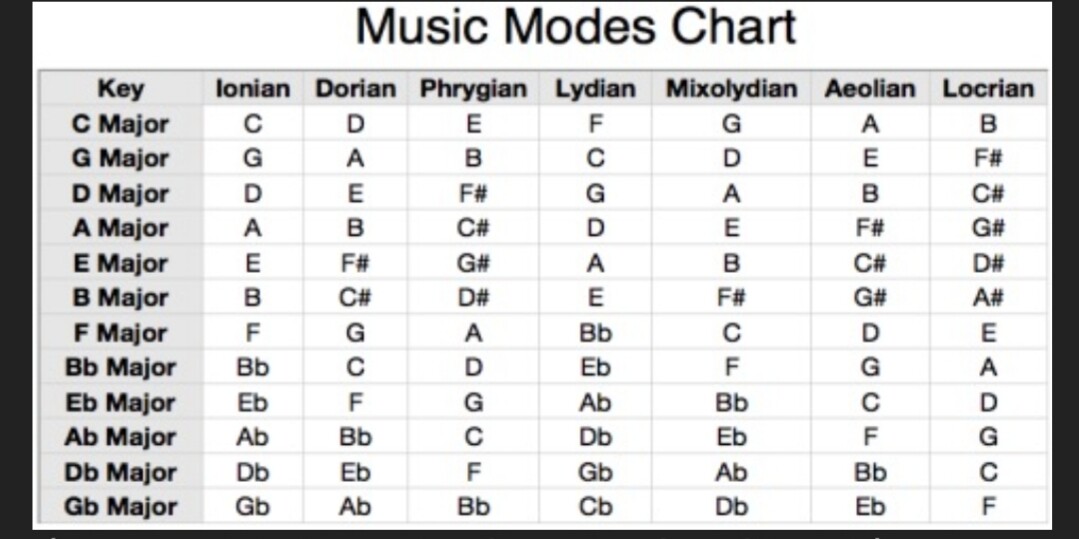The height and width of the screenshot is (539, 1079).
Task: Select the Dorian column header
Action: pyautogui.click(x=355, y=89)
